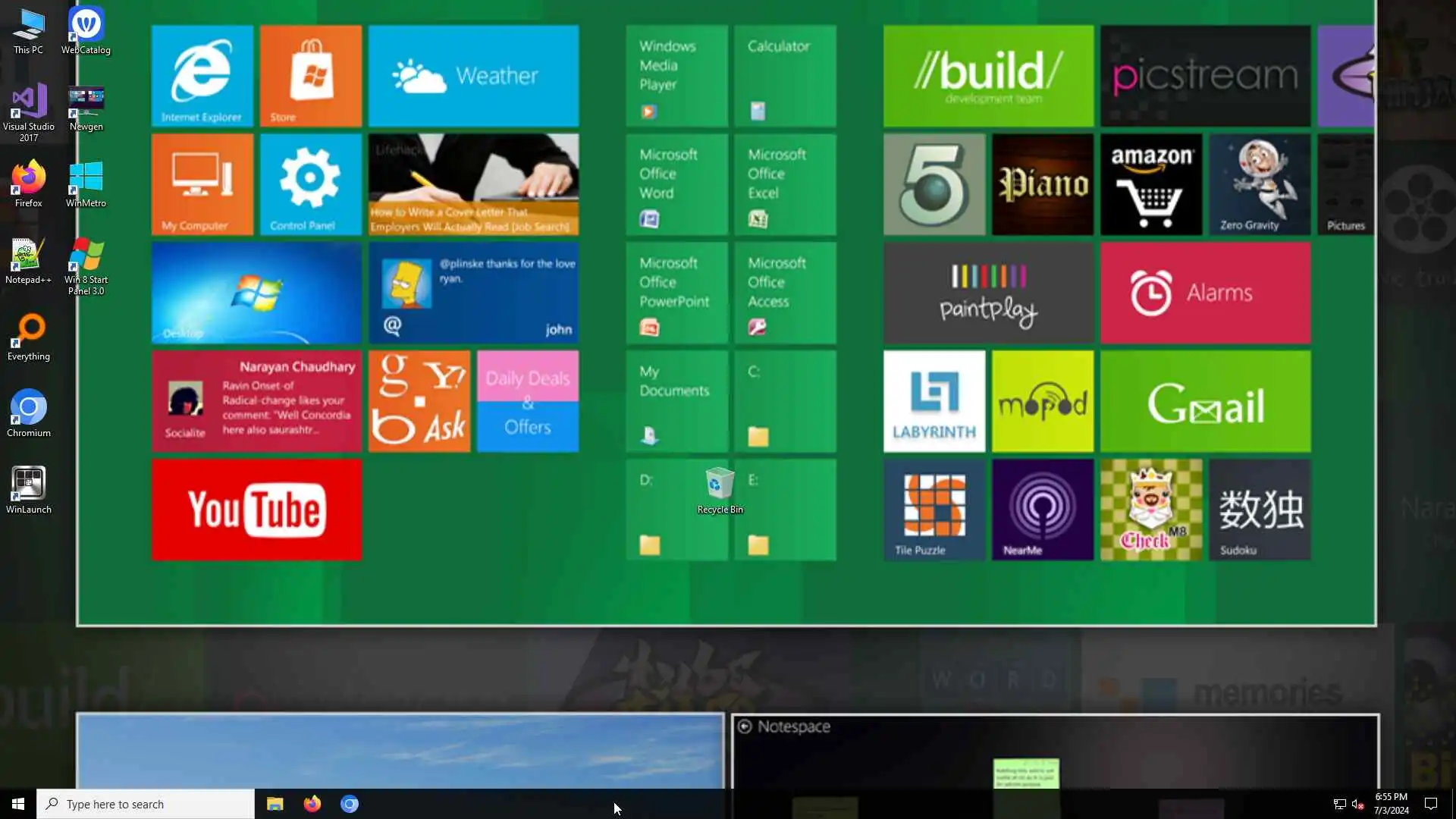Open the Visual Studio 2017 desktop shortcut
This screenshot has height=819, width=1456.
pos(28,103)
